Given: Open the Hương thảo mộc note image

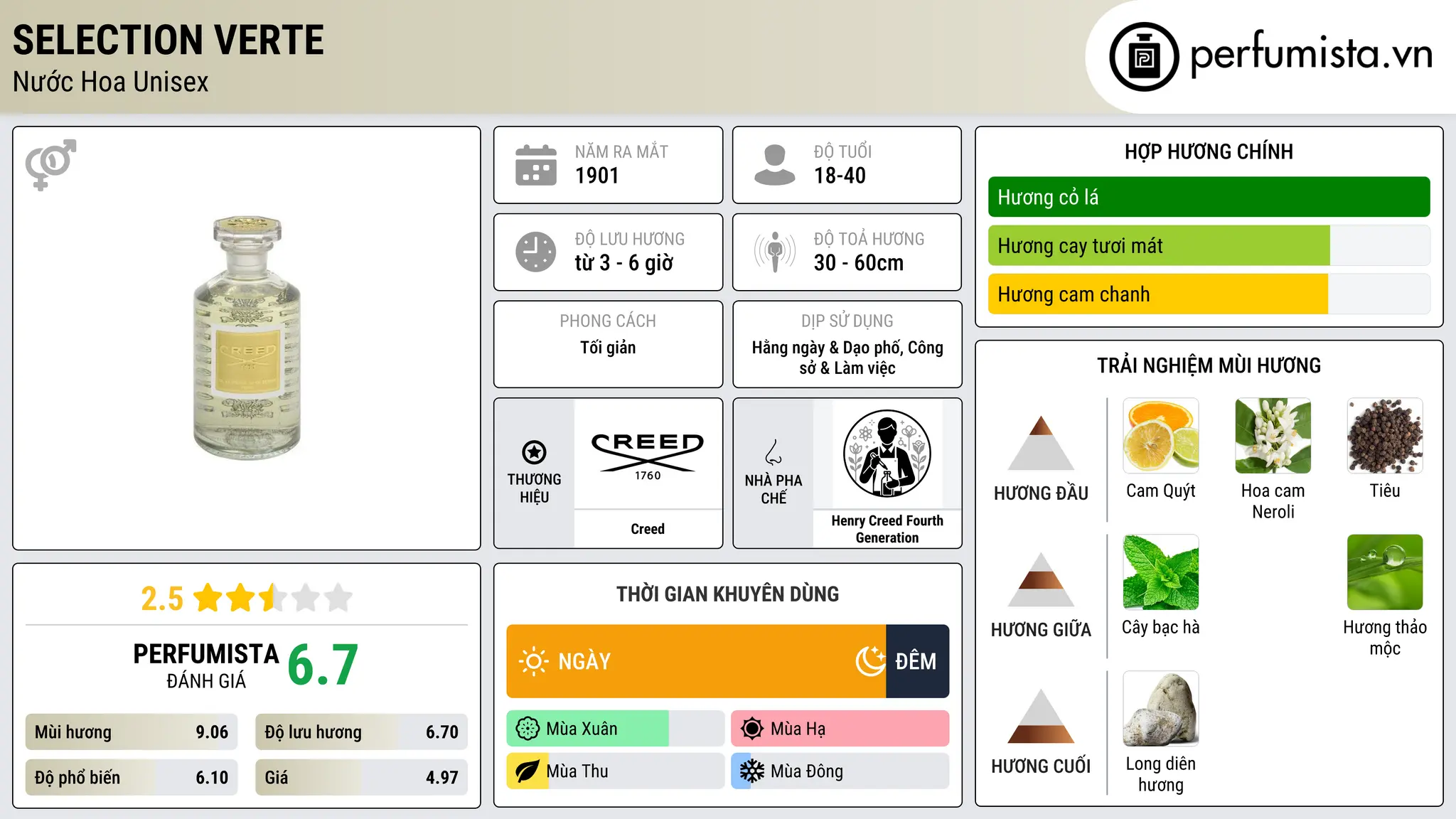Looking at the screenshot, I should 1385,572.
